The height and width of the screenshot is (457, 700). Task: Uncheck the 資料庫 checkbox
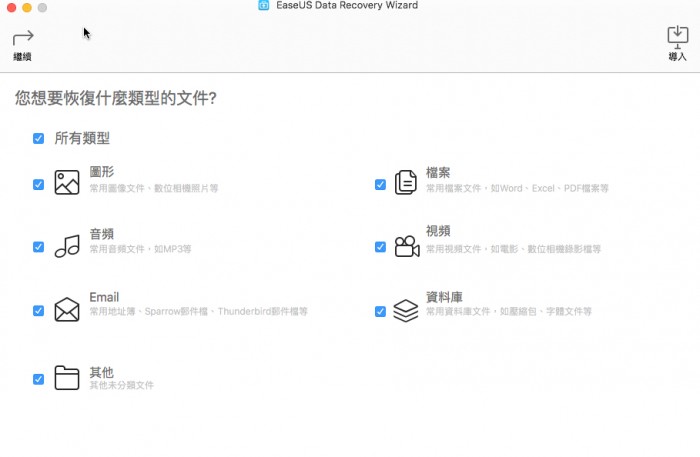380,311
